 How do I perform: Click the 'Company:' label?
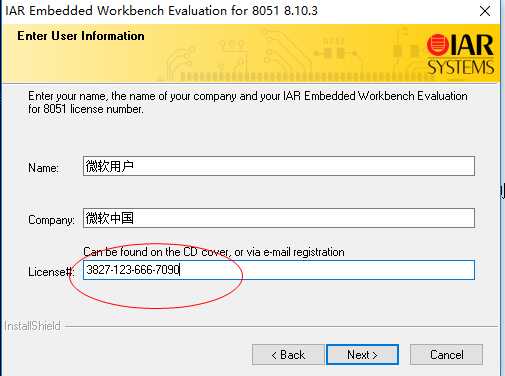coord(51,220)
